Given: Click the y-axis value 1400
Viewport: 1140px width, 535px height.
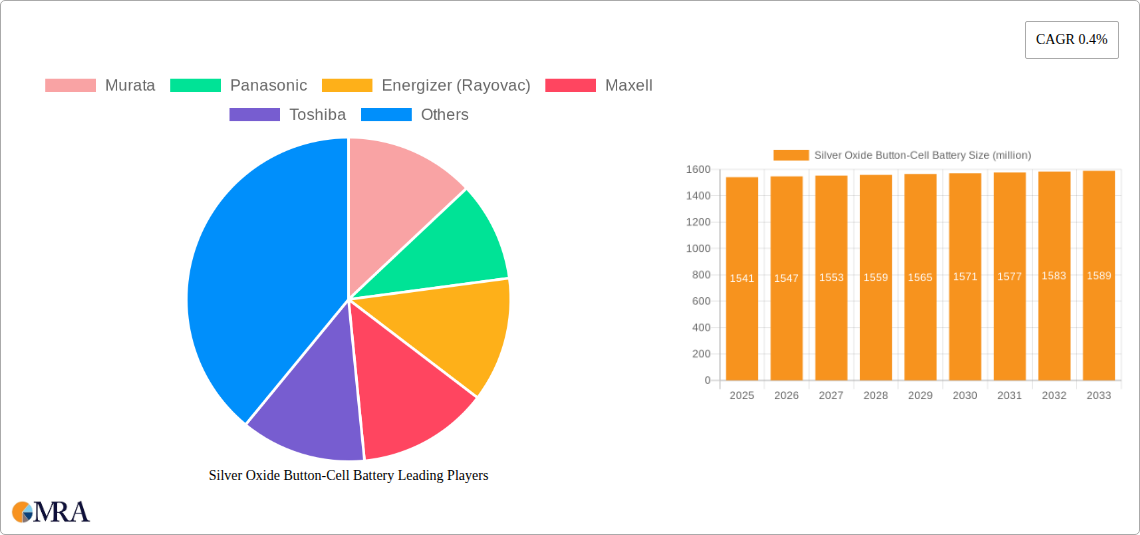Looking at the screenshot, I should point(698,196).
